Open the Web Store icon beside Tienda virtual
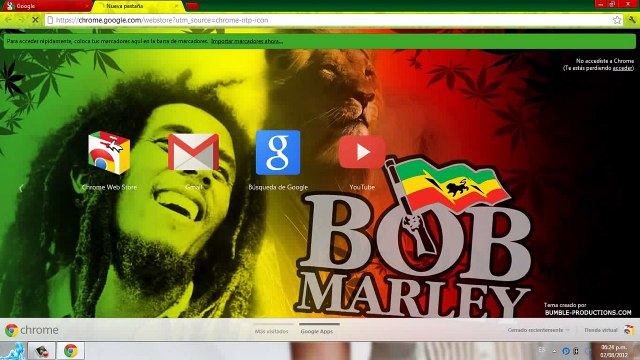The image size is (640, 360). click(x=629, y=330)
